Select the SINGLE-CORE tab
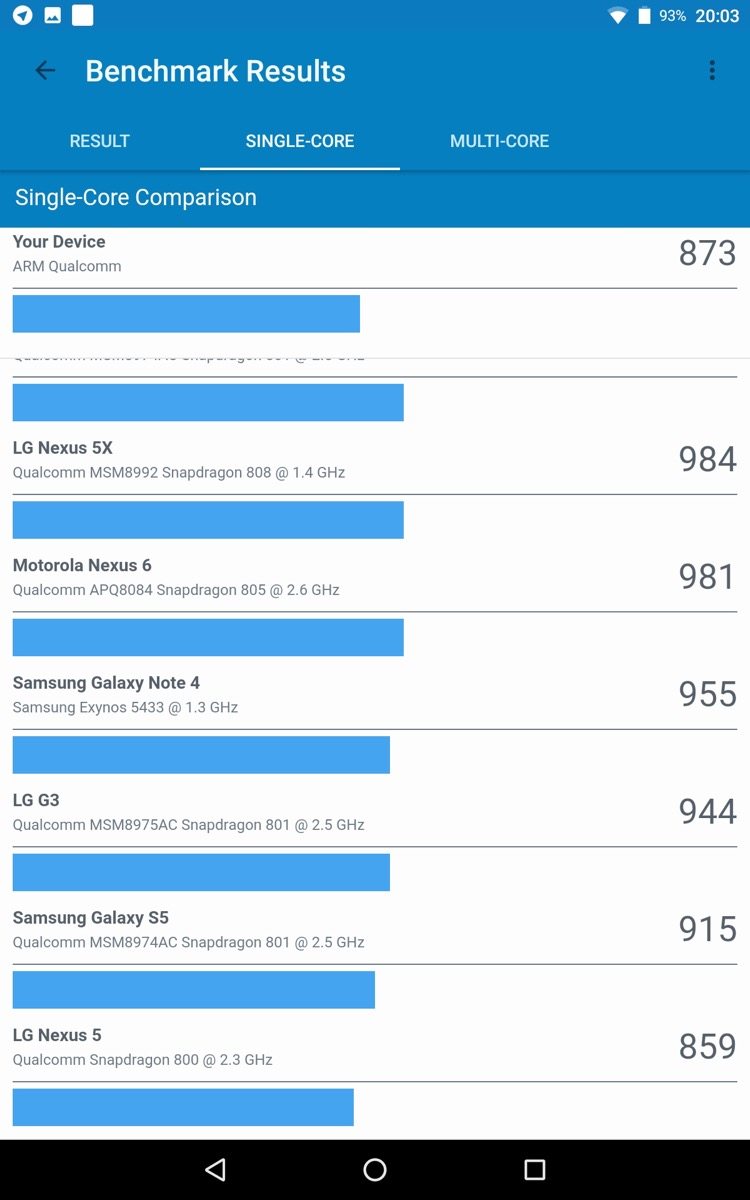 (x=300, y=141)
